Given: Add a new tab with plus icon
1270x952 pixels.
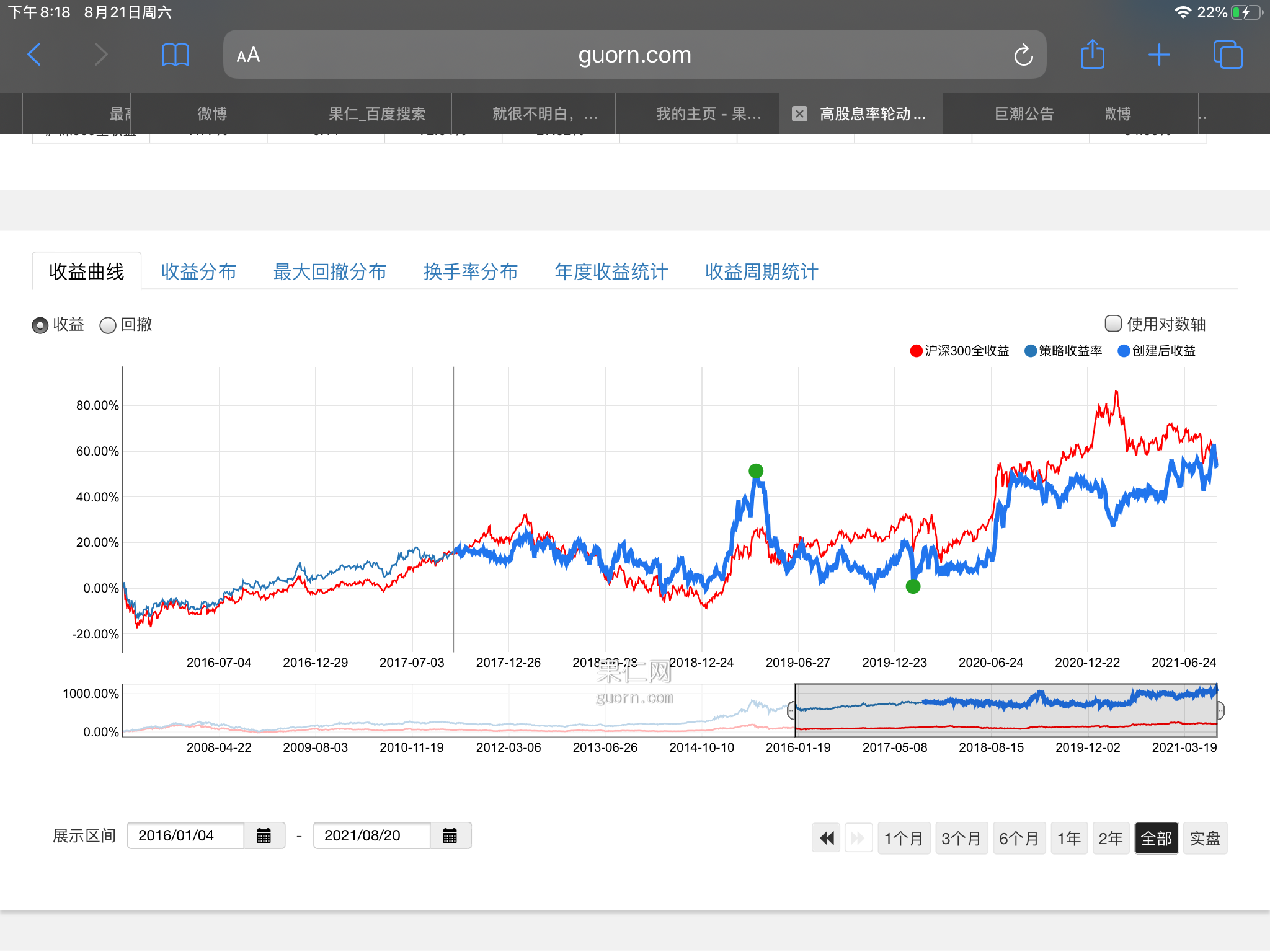Looking at the screenshot, I should [x=1158, y=55].
